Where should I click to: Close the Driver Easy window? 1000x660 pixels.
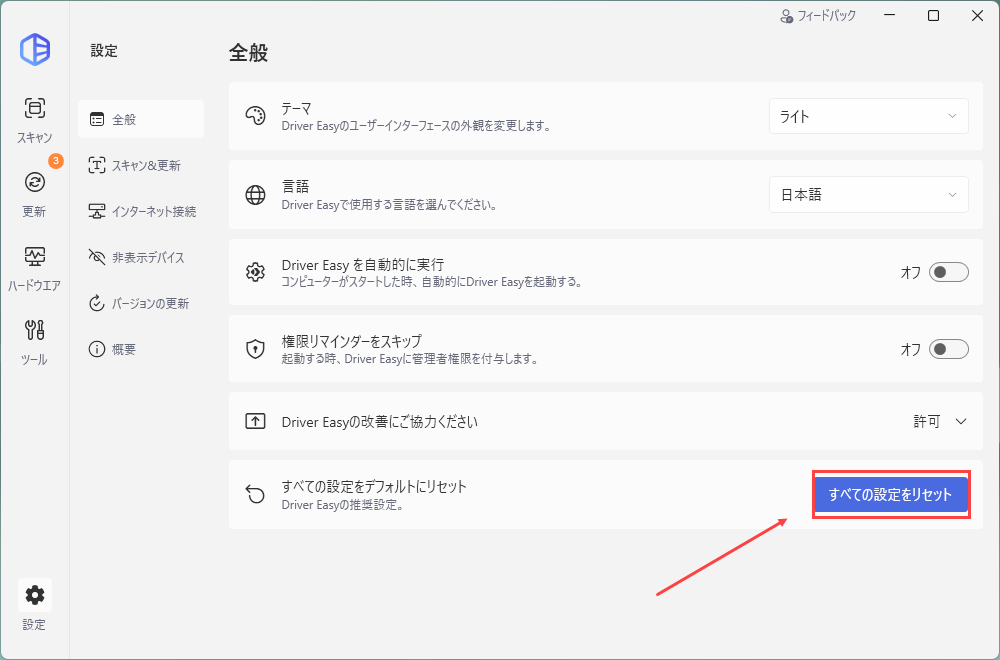coord(977,16)
